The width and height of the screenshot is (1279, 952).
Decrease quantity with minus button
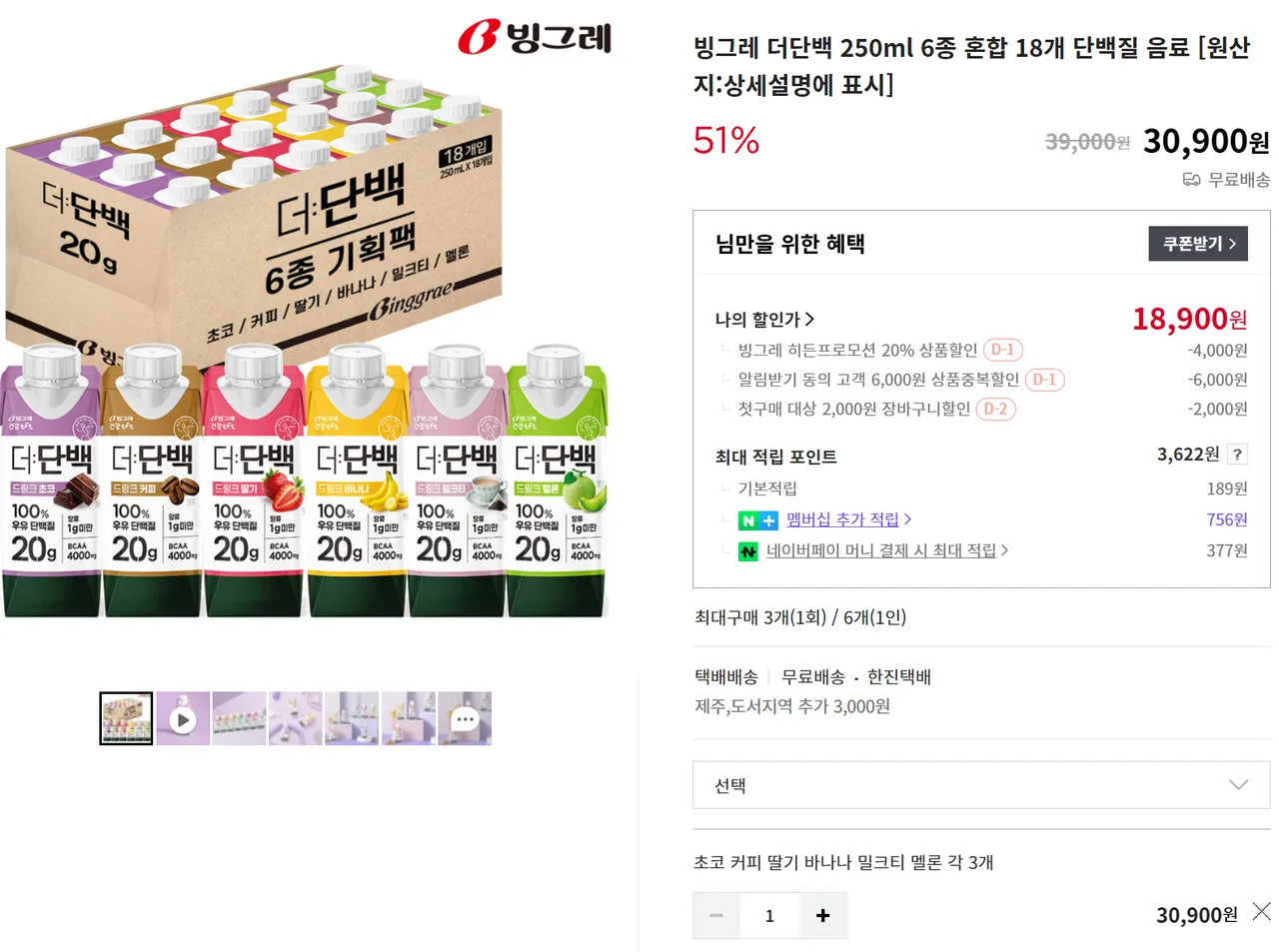[x=716, y=916]
